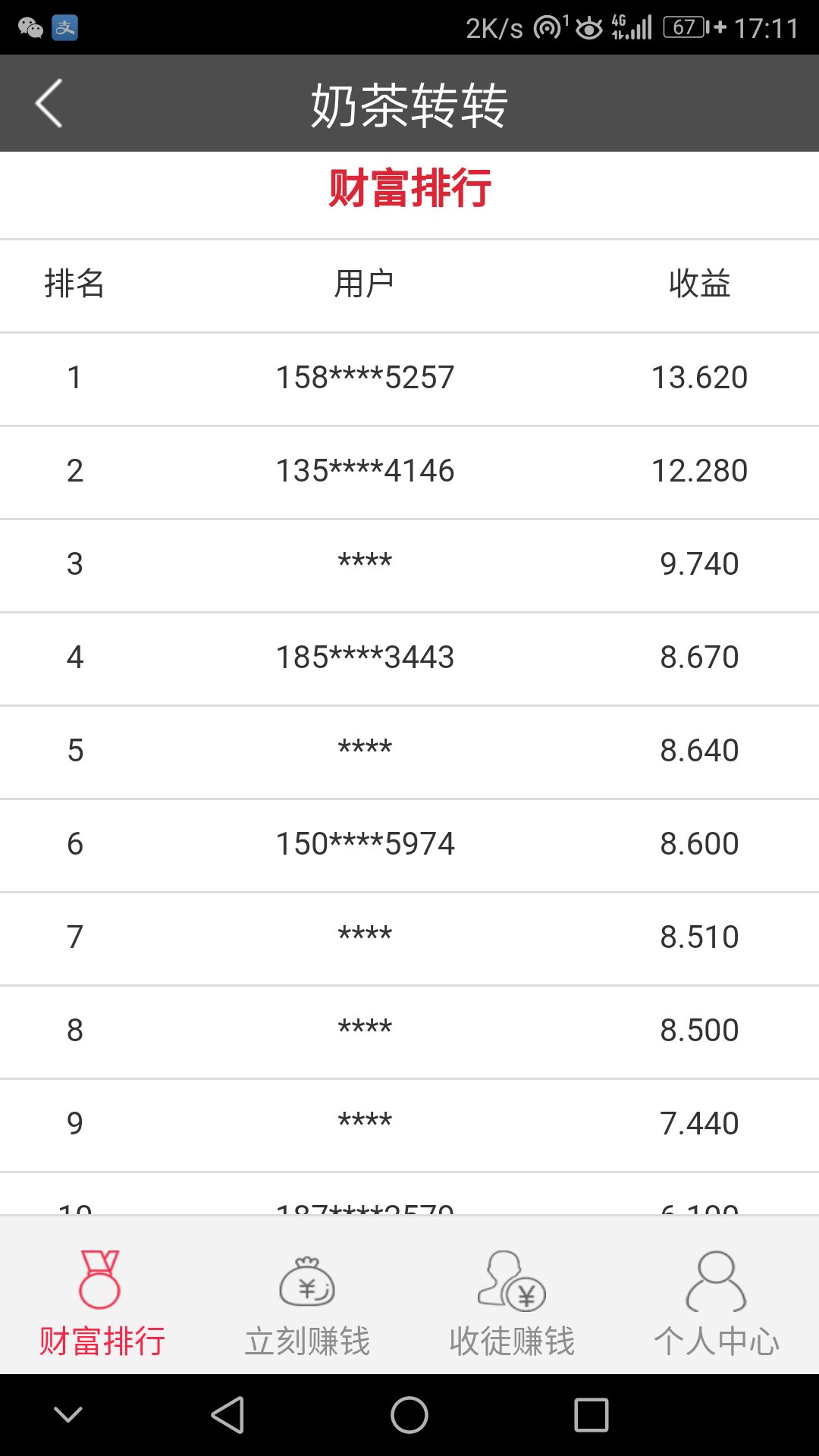819x1456 pixels.
Task: Tap the 收徒赚钱 person-coin icon
Action: (x=512, y=1282)
